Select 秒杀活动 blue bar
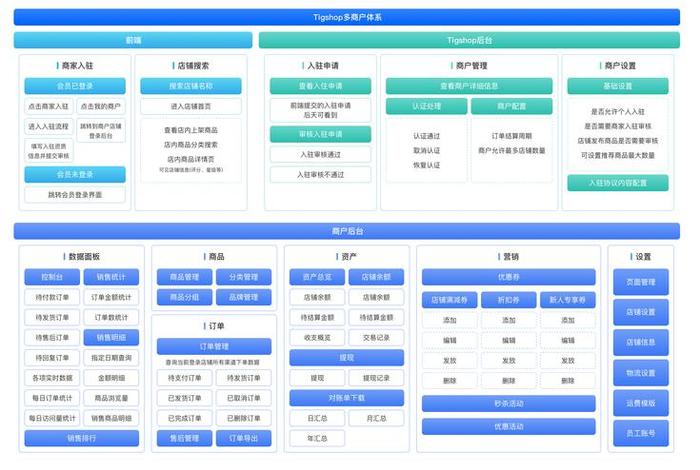700x470 pixels. point(508,403)
